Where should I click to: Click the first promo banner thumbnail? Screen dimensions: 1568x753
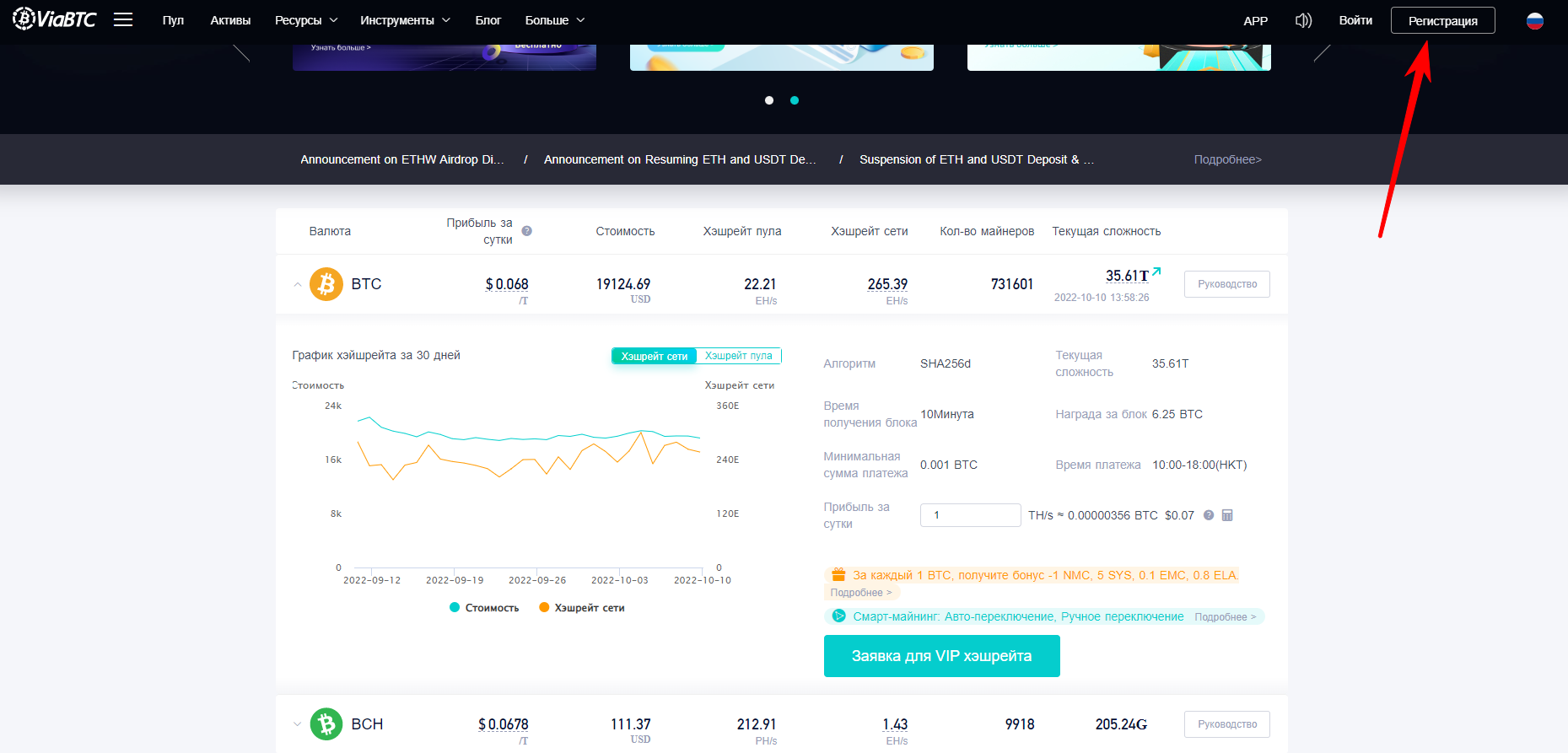(445, 57)
